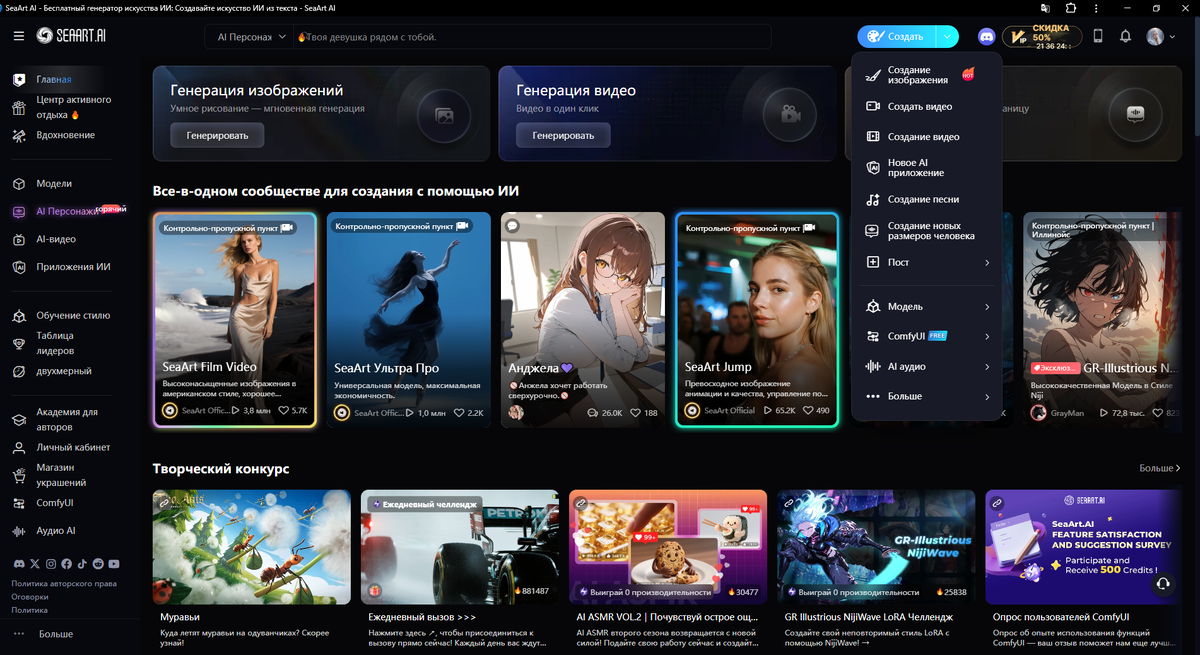Open the Discord link in the sidebar footer
The image size is (1200, 655).
18,564
